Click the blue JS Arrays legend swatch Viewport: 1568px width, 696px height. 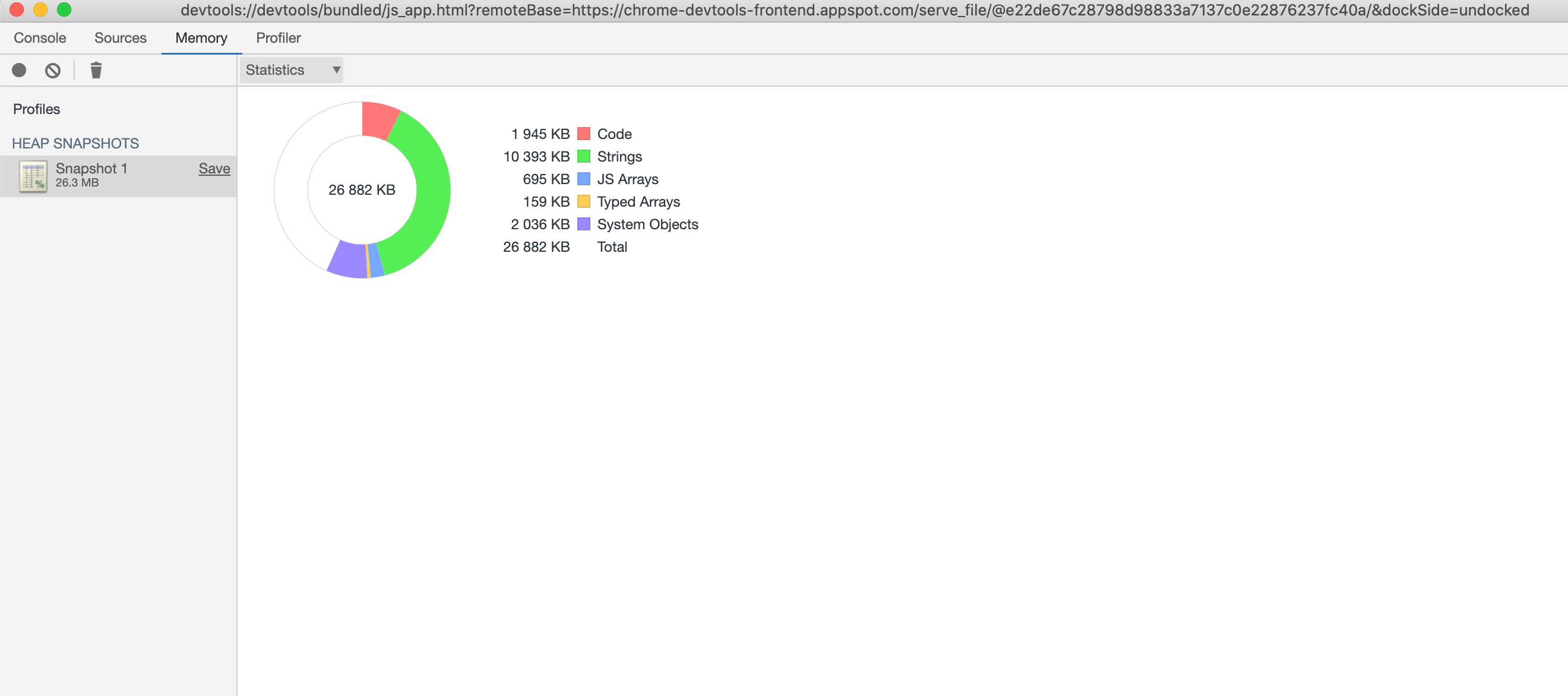pyautogui.click(x=583, y=178)
